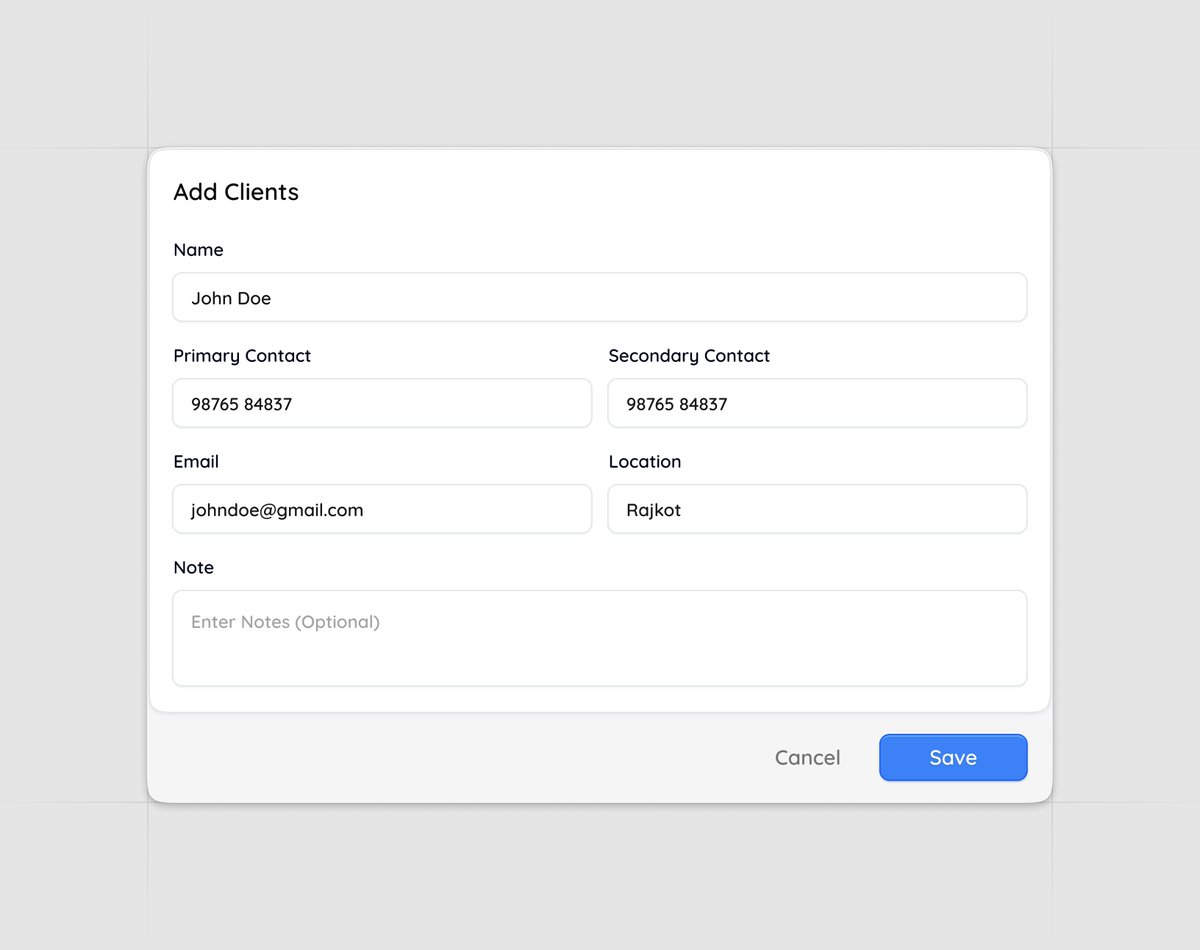Click the Cancel button

coord(807,758)
